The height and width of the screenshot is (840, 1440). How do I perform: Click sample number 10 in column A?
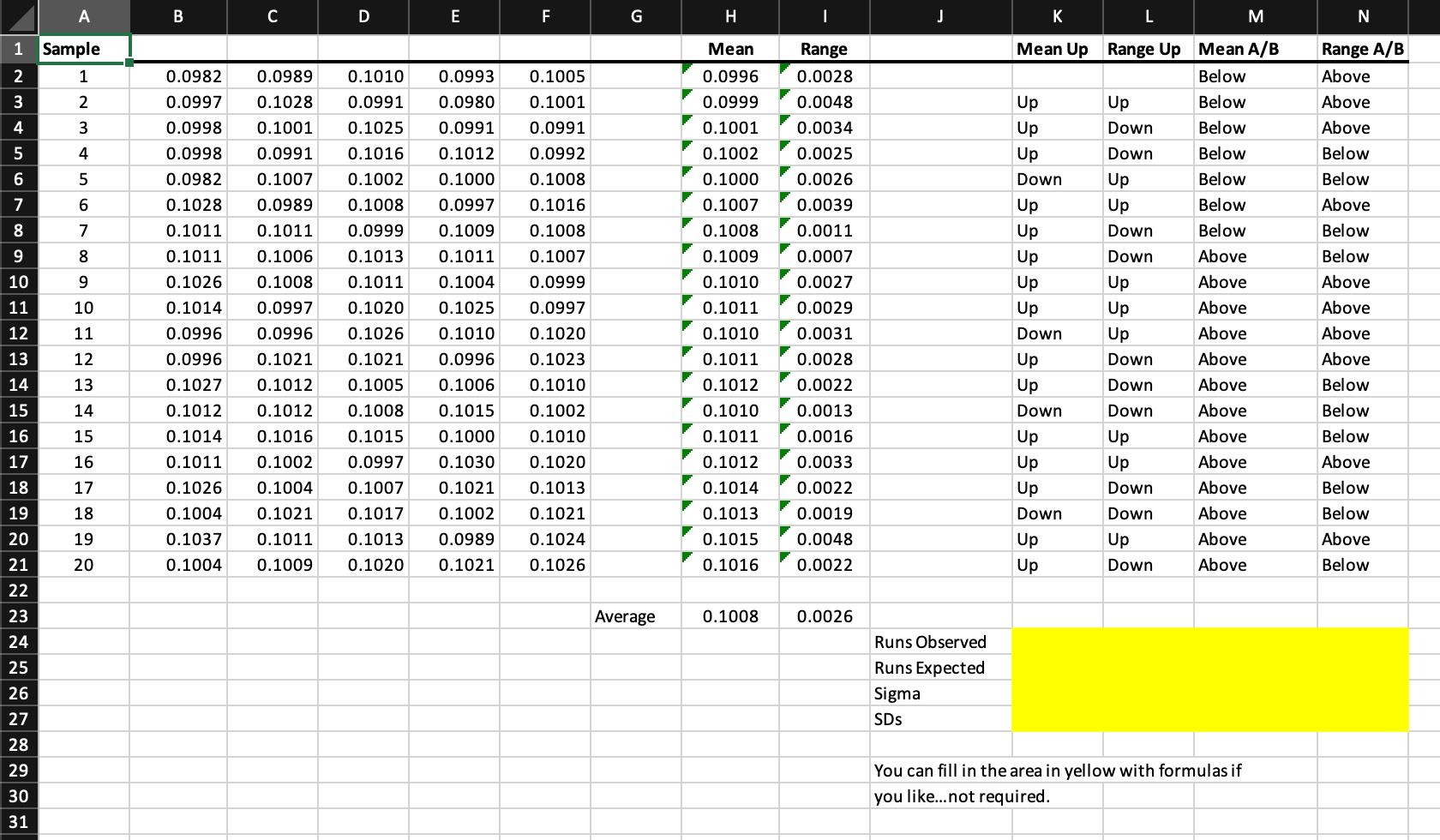click(84, 308)
